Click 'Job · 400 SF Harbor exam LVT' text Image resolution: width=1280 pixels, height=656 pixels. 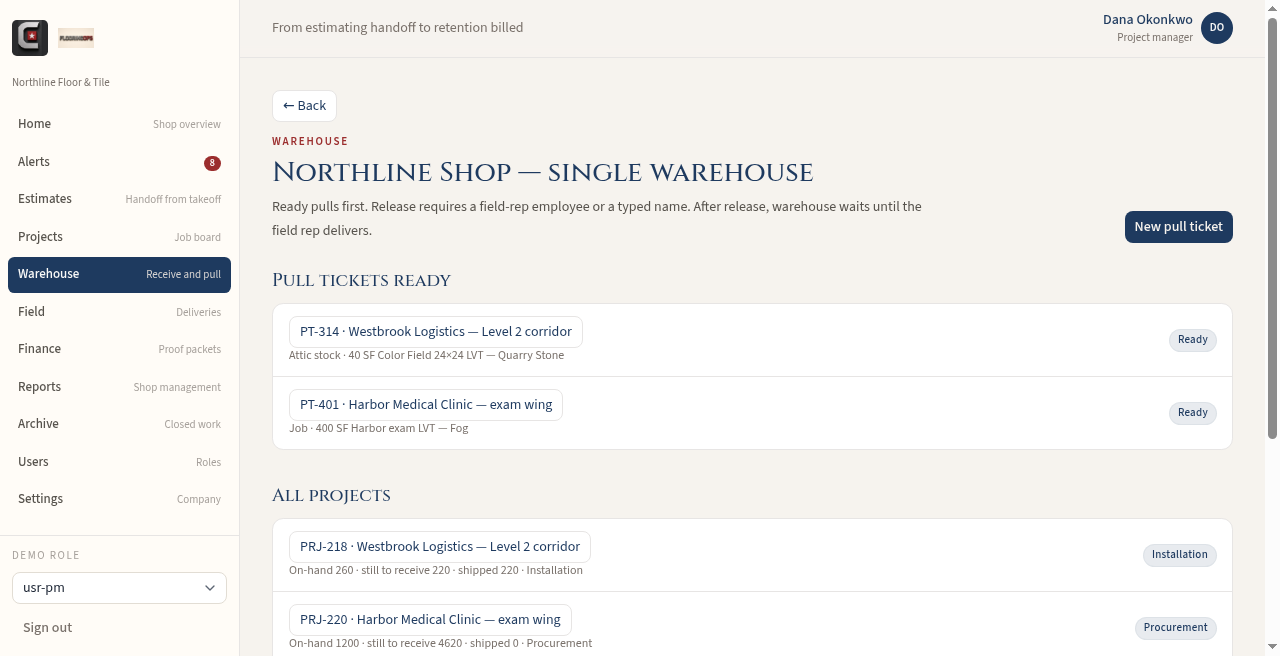click(x=379, y=429)
